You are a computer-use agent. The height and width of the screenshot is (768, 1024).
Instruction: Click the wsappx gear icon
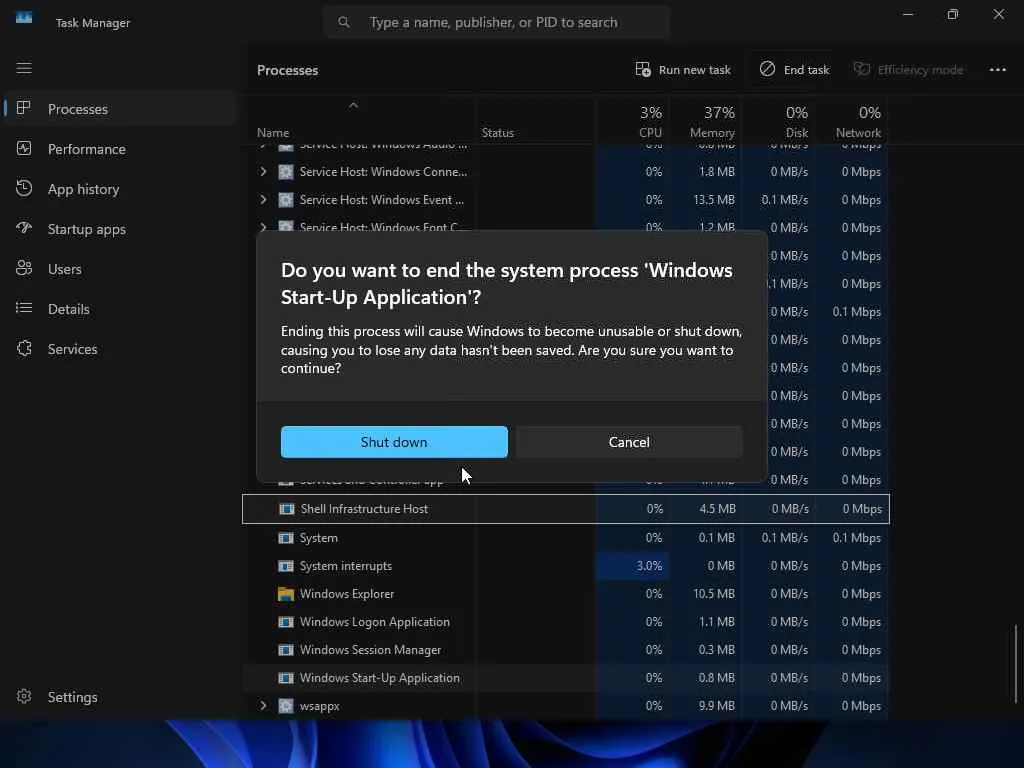coord(286,706)
